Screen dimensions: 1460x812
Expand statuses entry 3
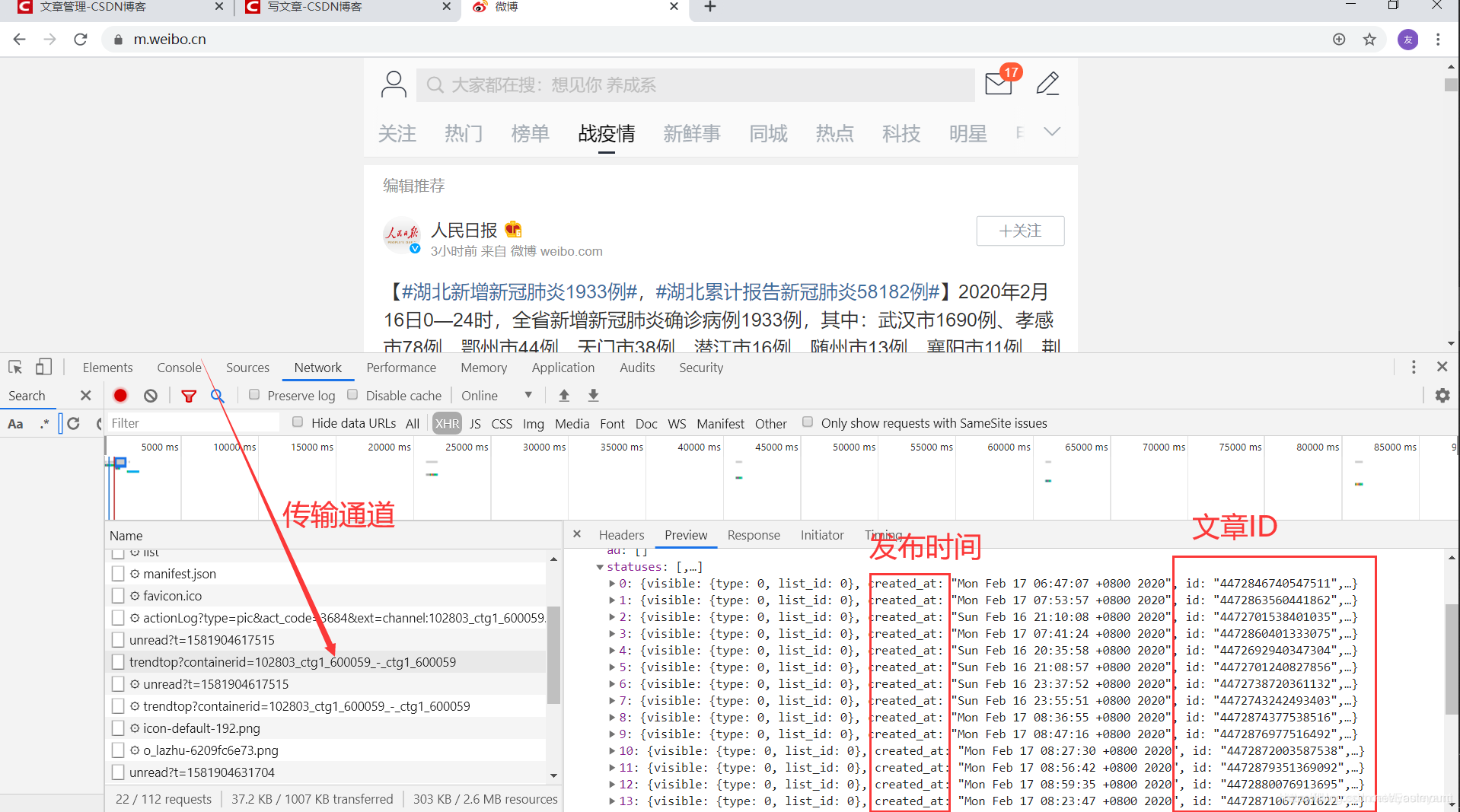[612, 634]
